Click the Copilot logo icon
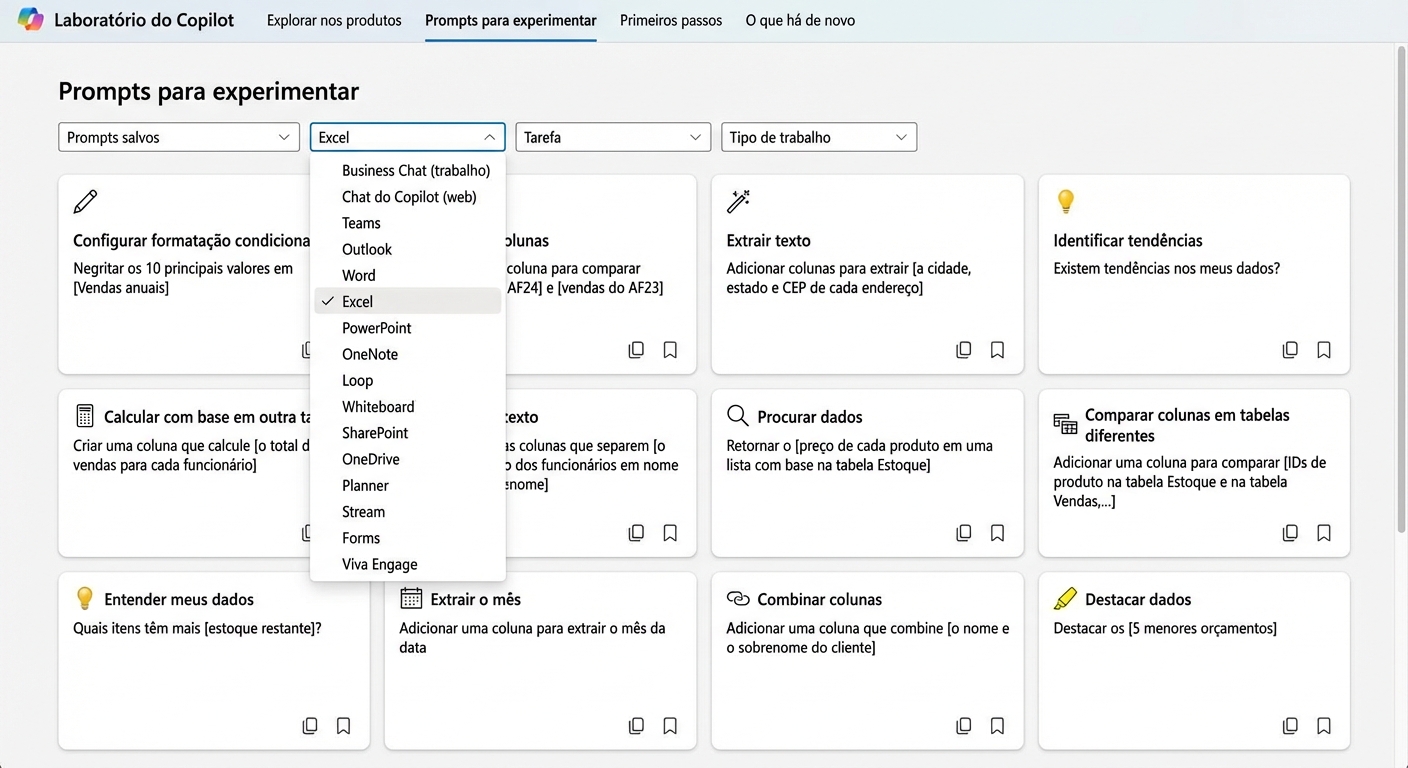The height and width of the screenshot is (768, 1408). click(x=30, y=20)
